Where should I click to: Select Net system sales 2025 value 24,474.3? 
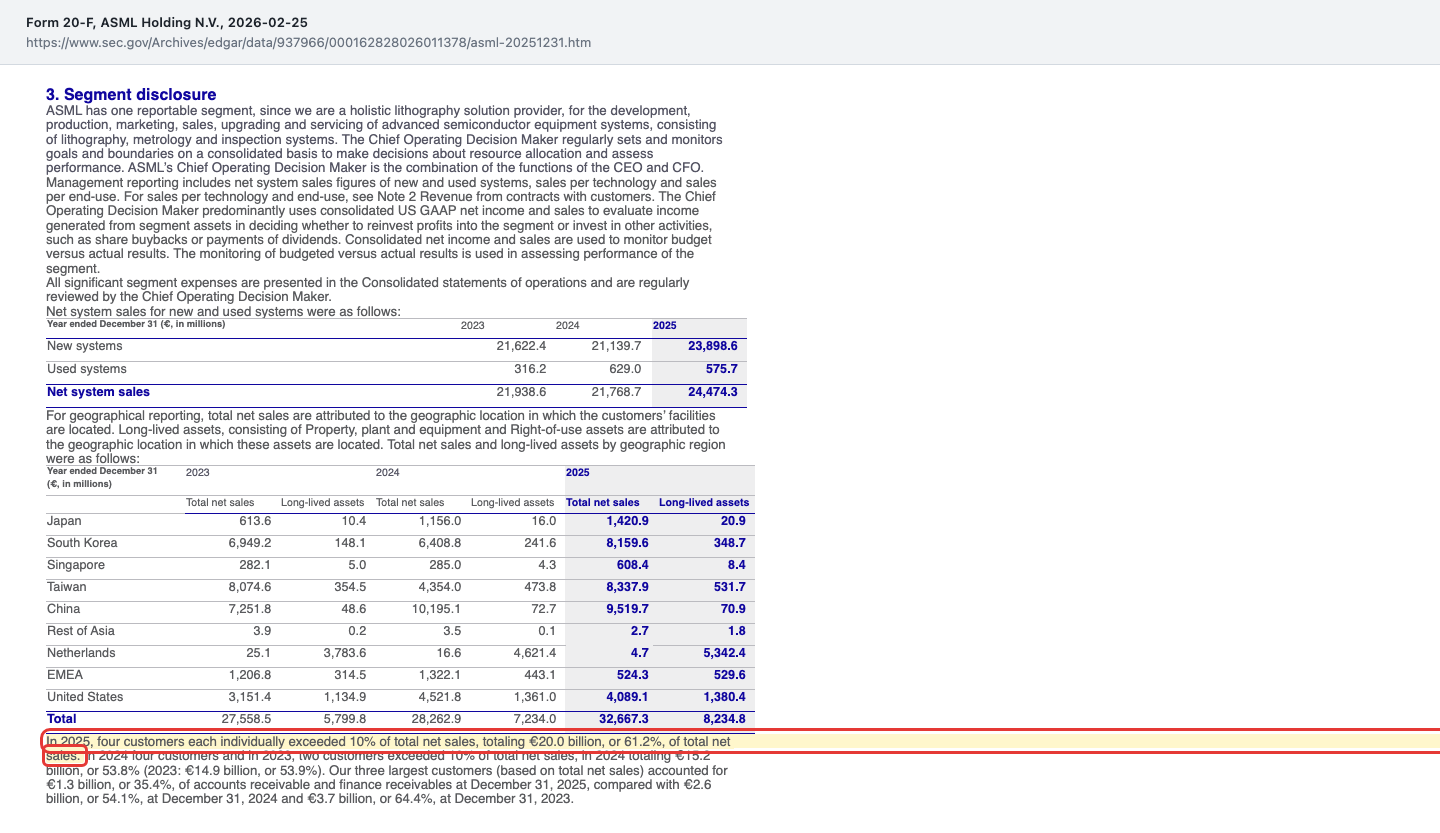(x=712, y=392)
